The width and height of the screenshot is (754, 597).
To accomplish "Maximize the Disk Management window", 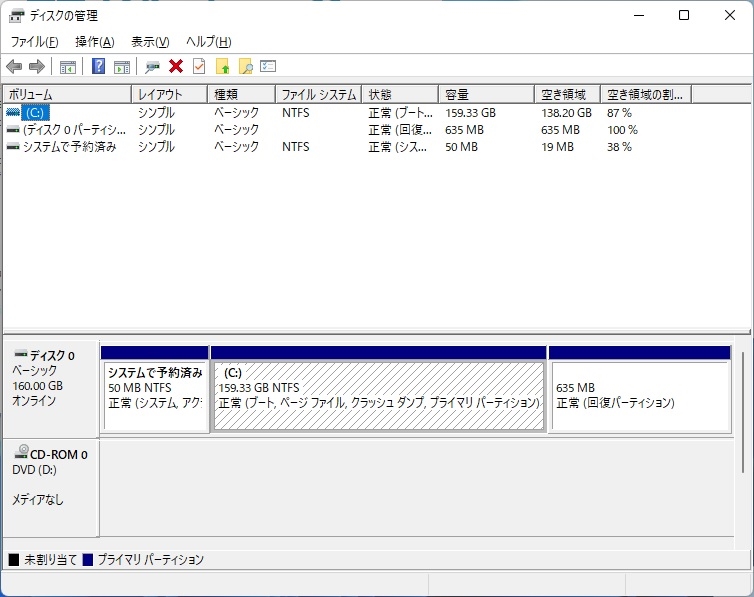I will [x=684, y=15].
